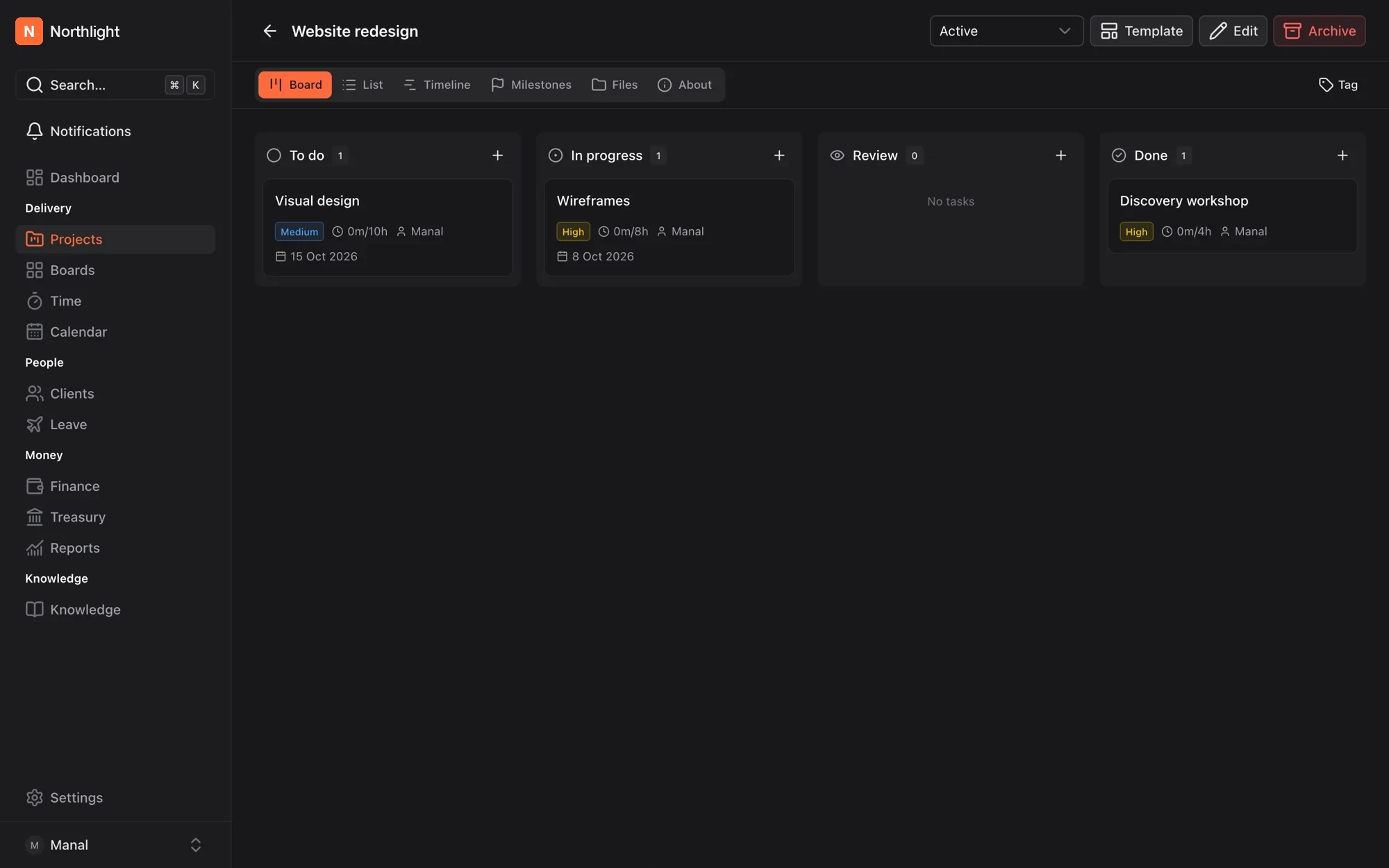Screen dimensions: 1389x868
Task: Switch to the Board tab
Action: point(295,85)
